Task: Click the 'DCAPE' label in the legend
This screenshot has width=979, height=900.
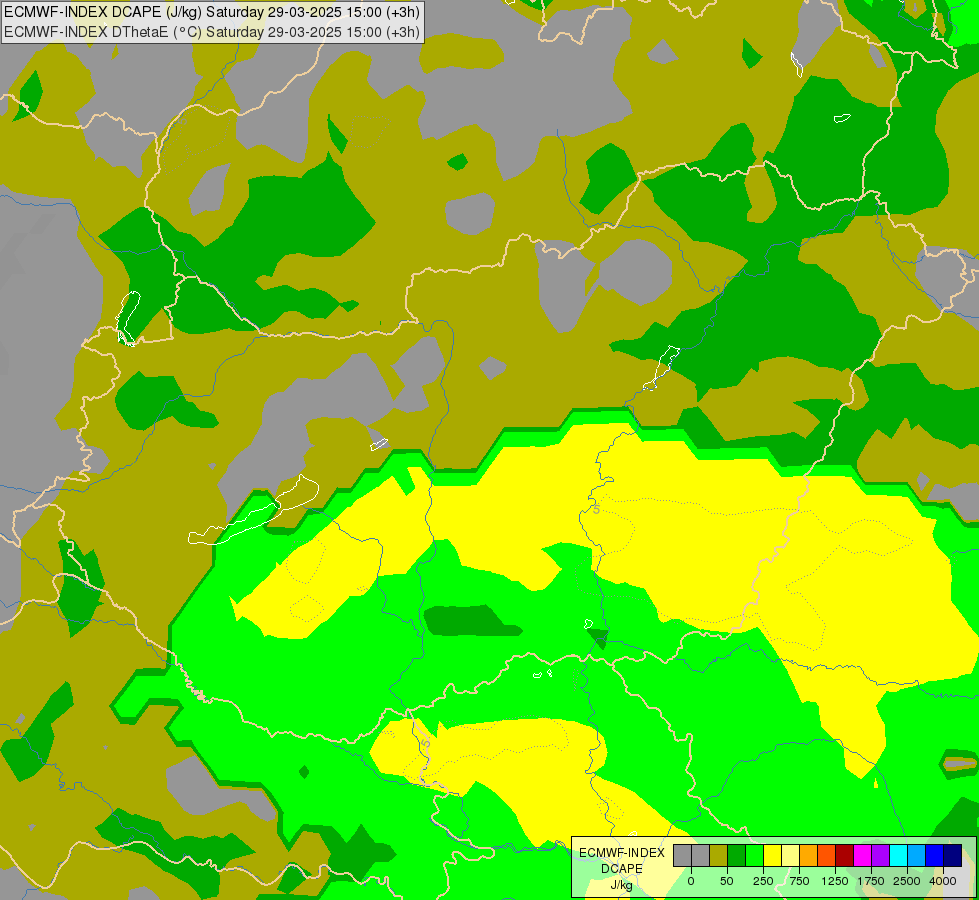Action: click(622, 869)
